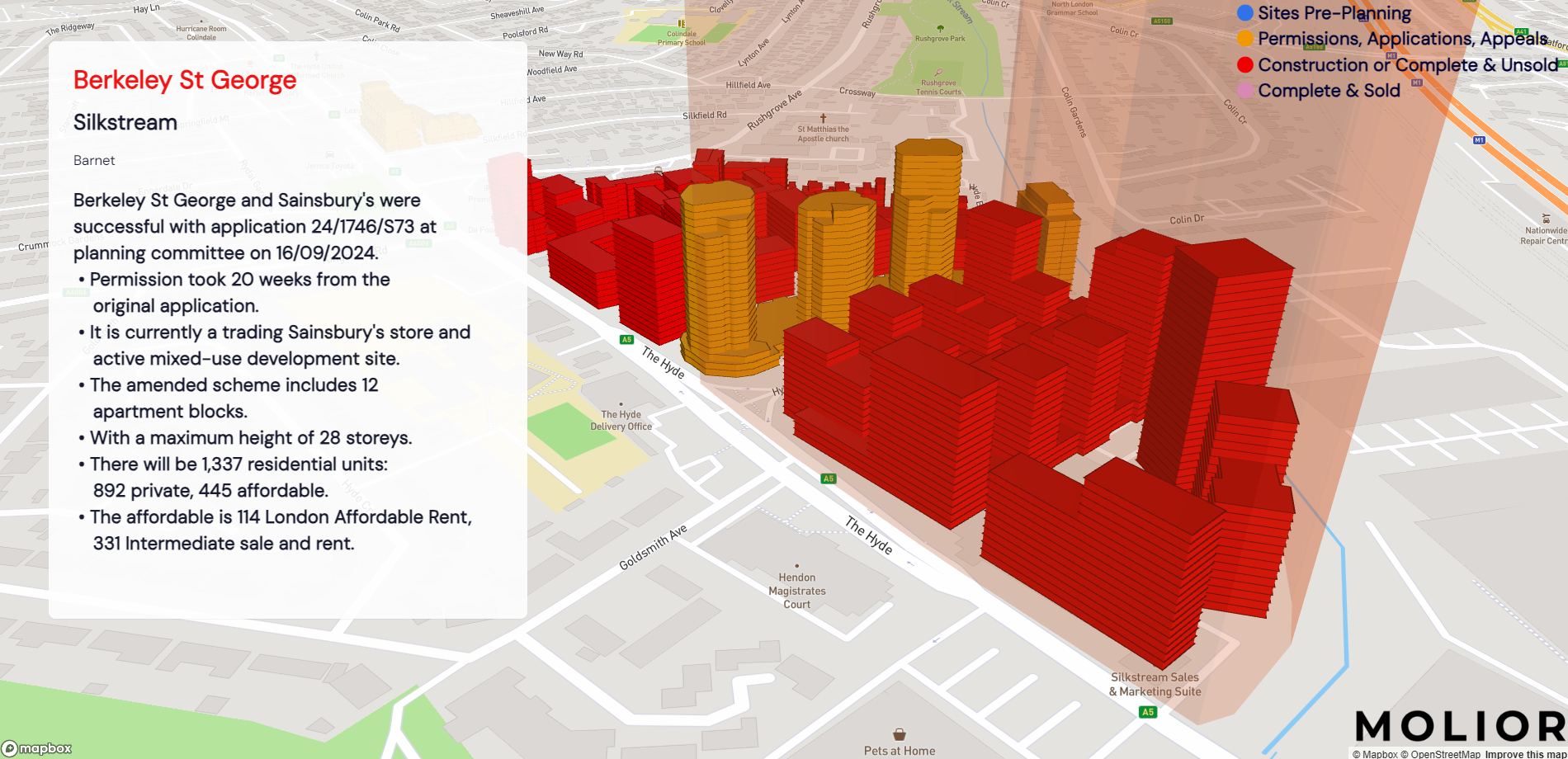
Task: Click the A5 shield below Silkstream Marketing Suite
Action: (x=1148, y=712)
